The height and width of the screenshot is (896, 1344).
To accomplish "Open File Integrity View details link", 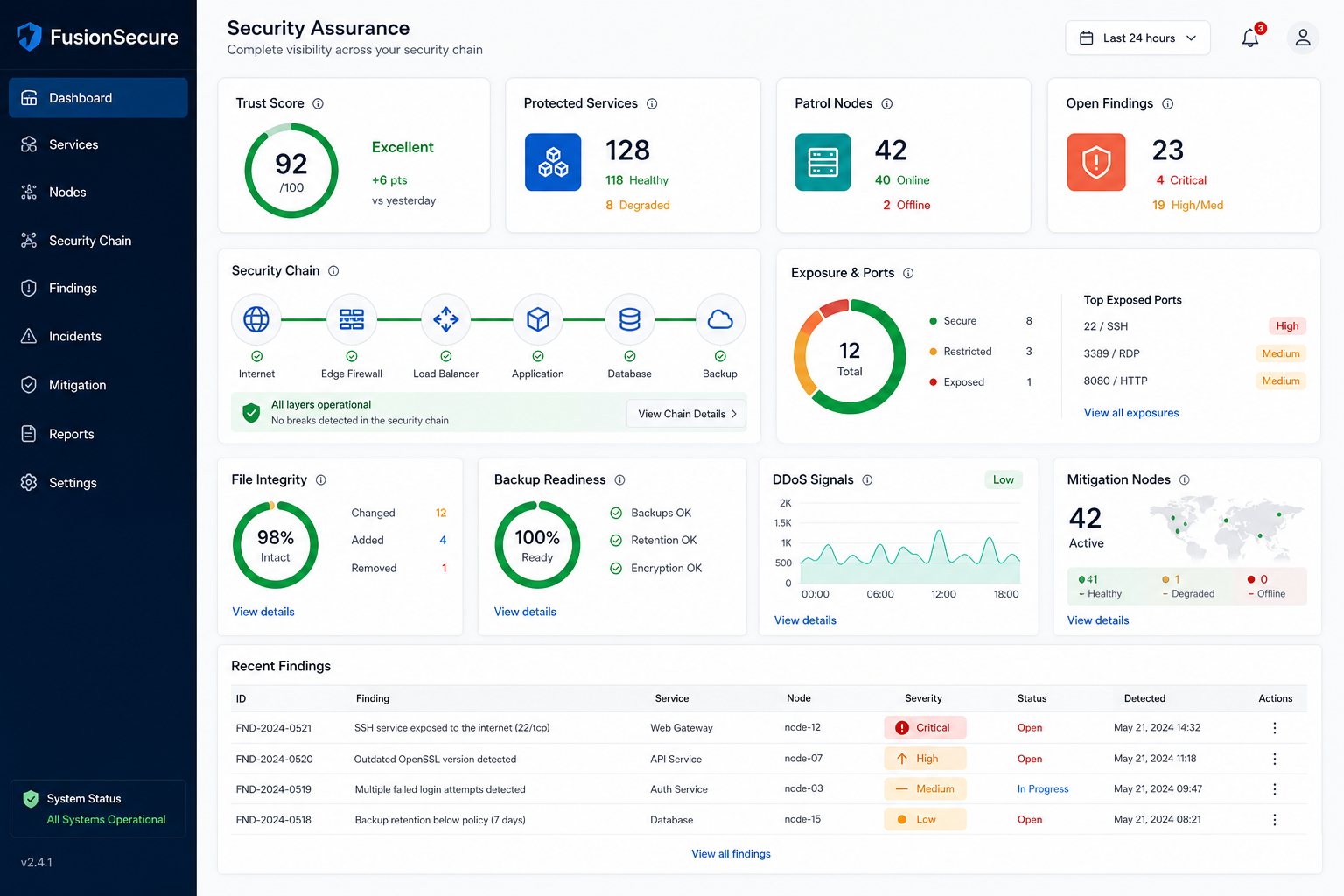I will tap(263, 612).
